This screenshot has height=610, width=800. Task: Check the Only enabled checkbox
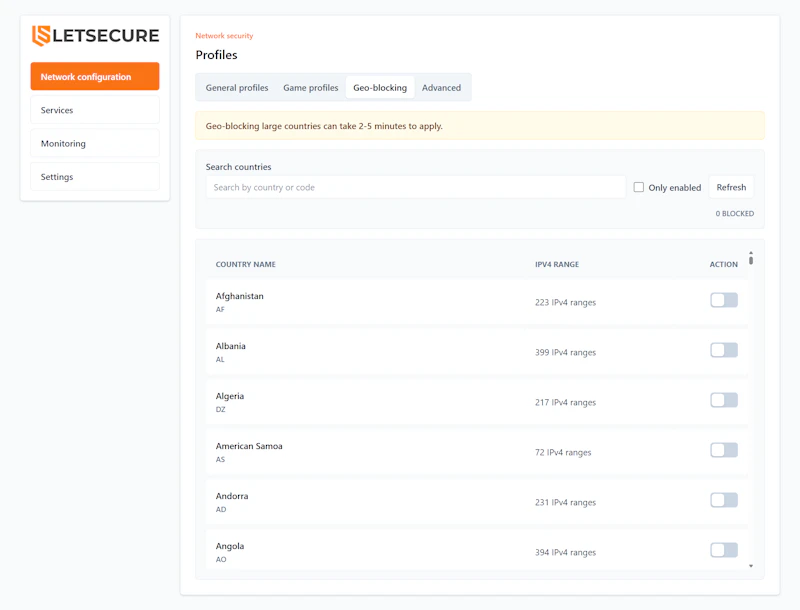[x=638, y=187]
